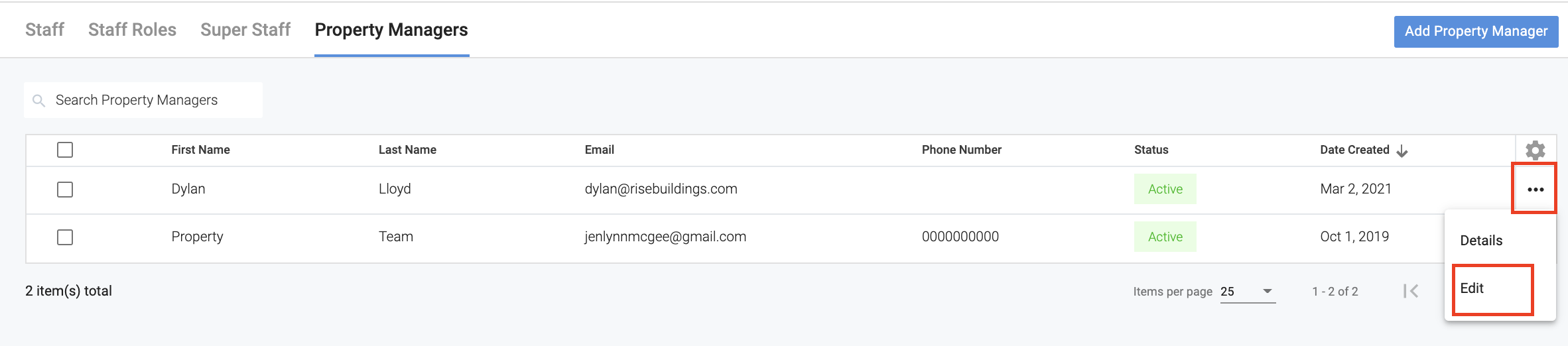1568x346 pixels.
Task: Click the search magnifier icon
Action: pyautogui.click(x=39, y=101)
